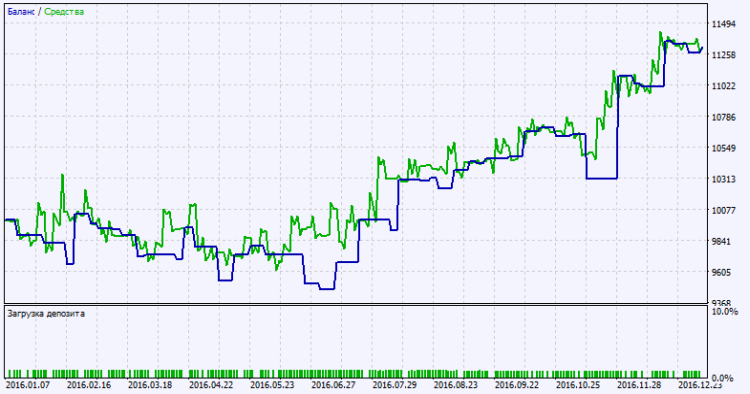Click the 2016.09.22 date label

coord(517,385)
